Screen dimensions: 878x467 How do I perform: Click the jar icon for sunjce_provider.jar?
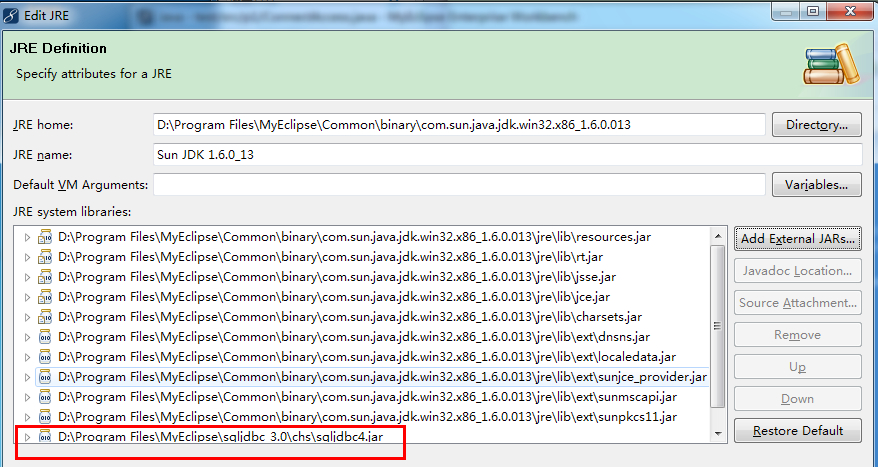[x=45, y=377]
